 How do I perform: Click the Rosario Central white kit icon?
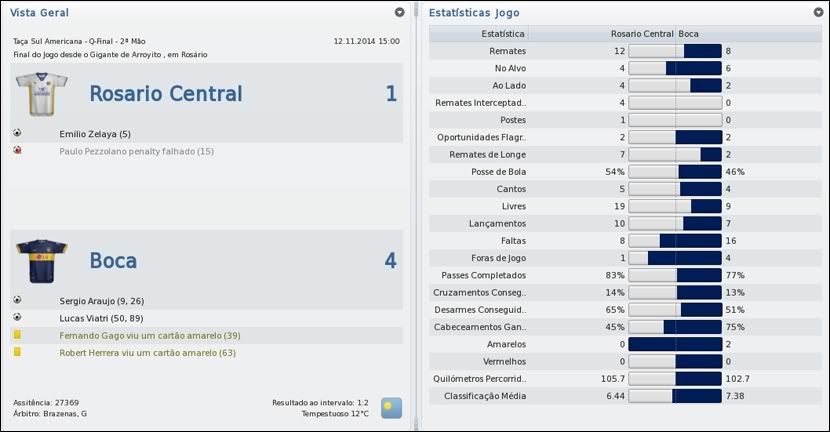pos(41,95)
